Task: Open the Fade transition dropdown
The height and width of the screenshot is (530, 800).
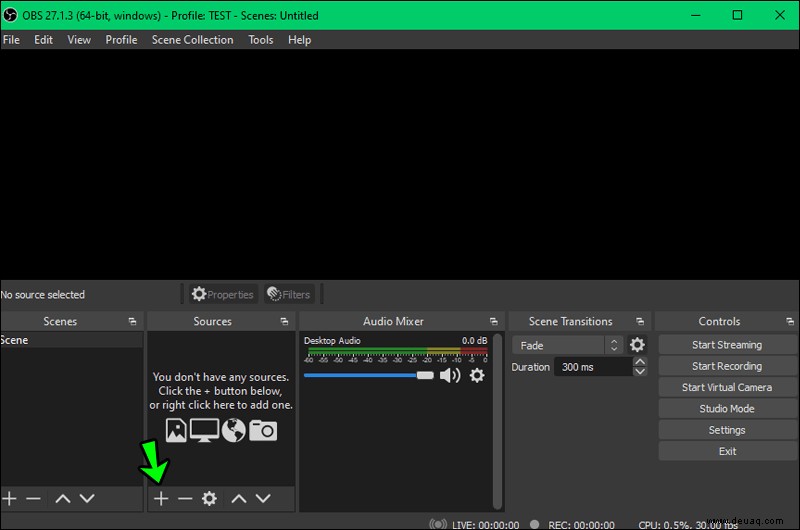Action: (x=567, y=345)
